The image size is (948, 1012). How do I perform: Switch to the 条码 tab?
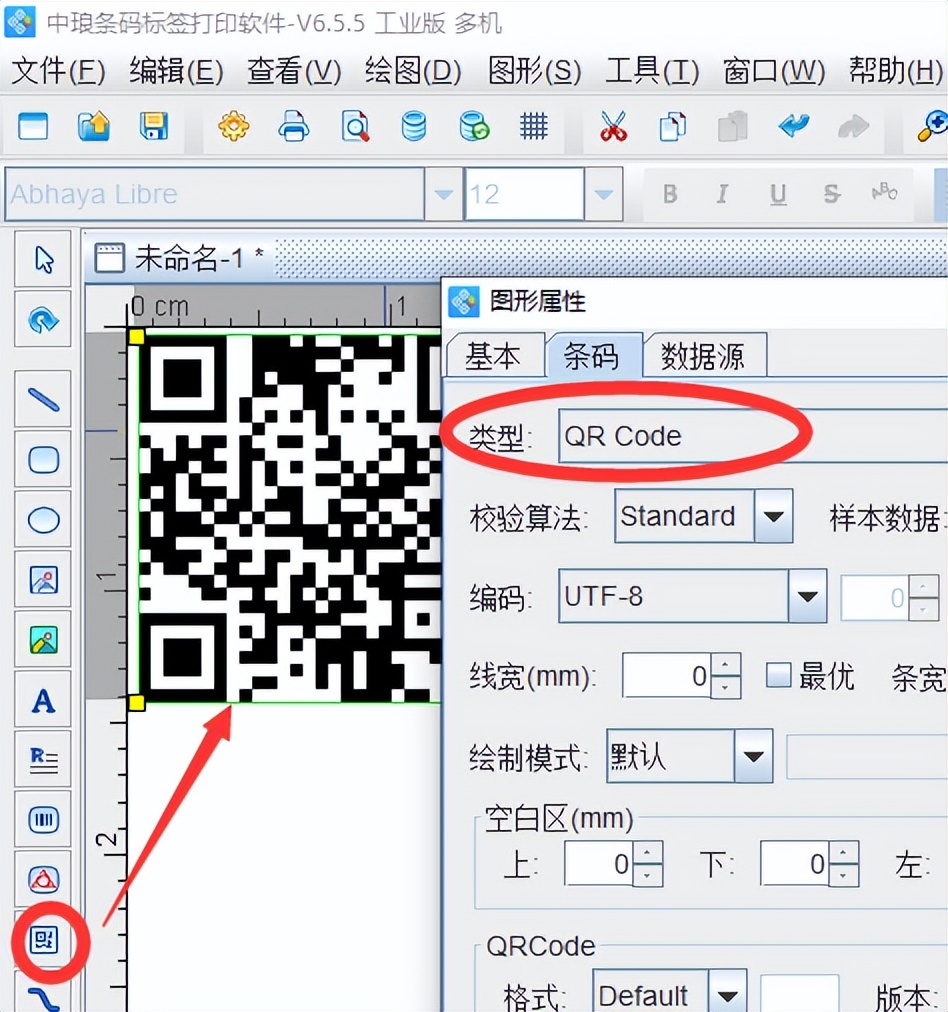[x=593, y=355]
